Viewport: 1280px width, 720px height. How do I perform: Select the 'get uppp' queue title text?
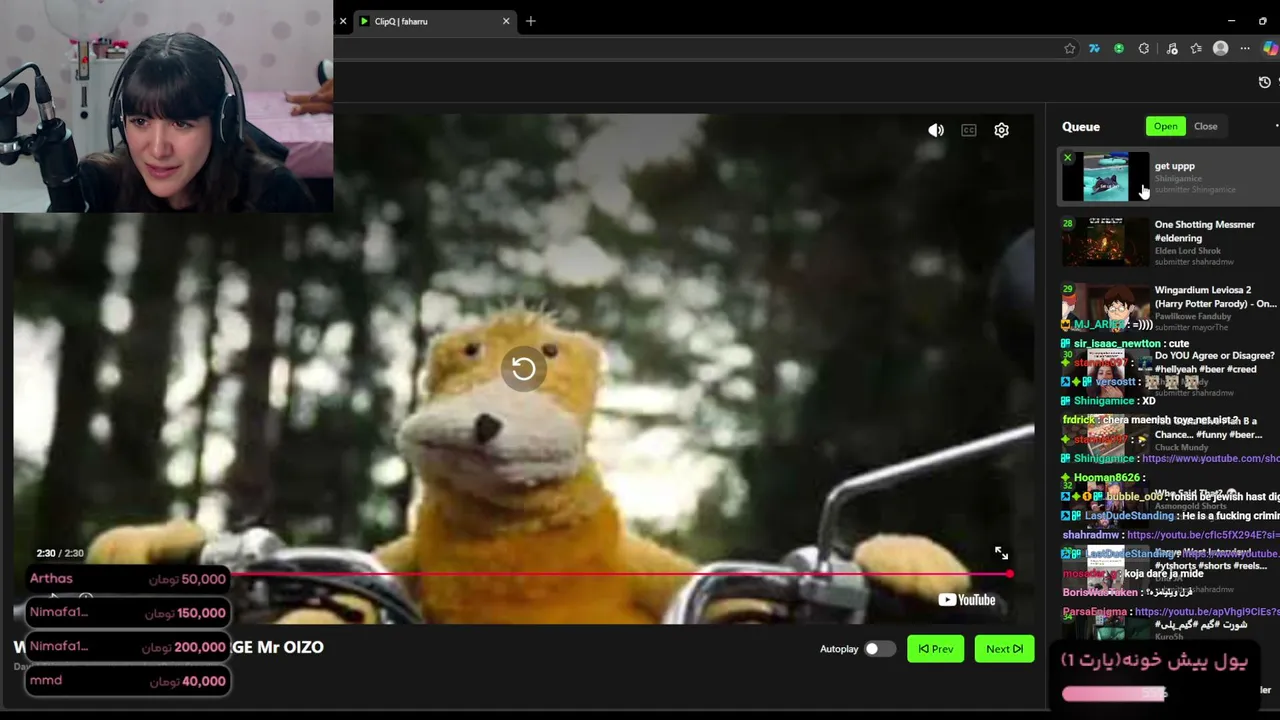click(1175, 166)
